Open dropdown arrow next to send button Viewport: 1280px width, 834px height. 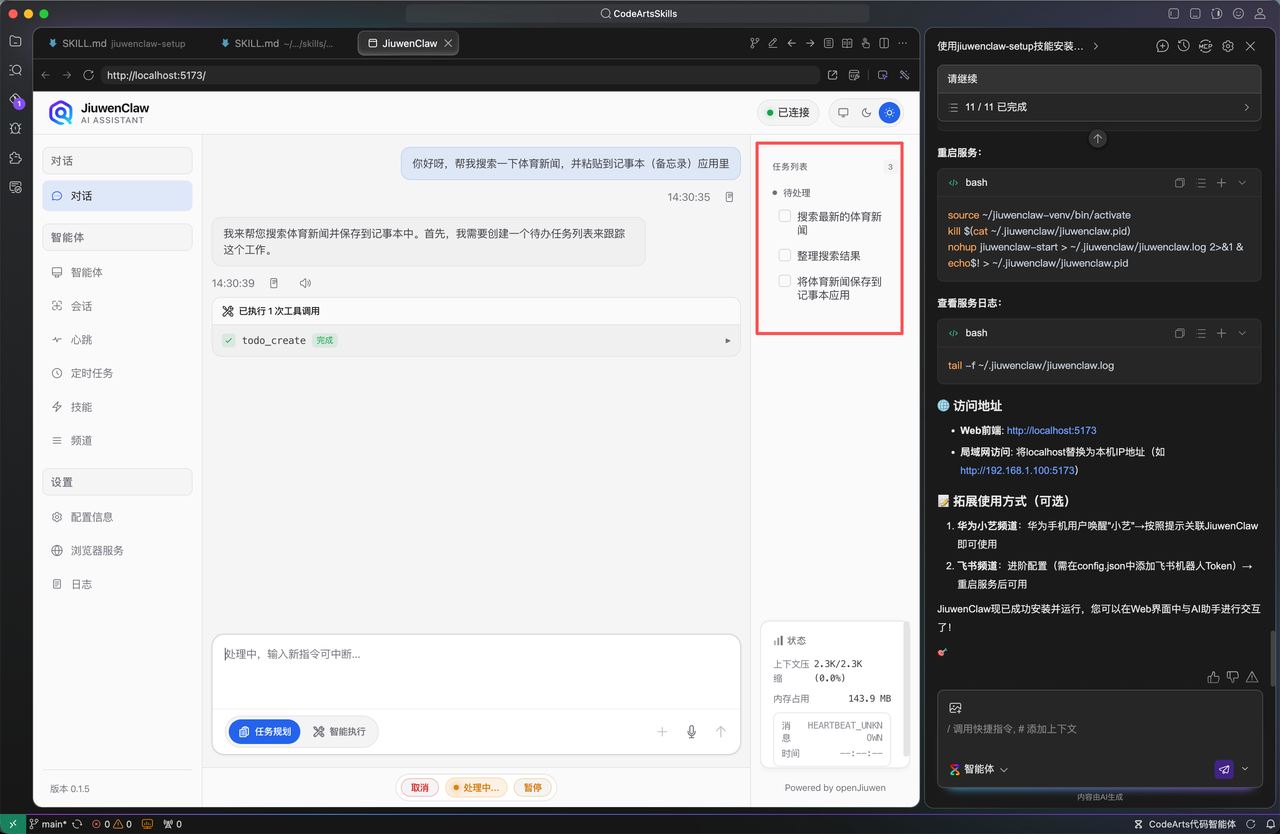coord(1245,769)
